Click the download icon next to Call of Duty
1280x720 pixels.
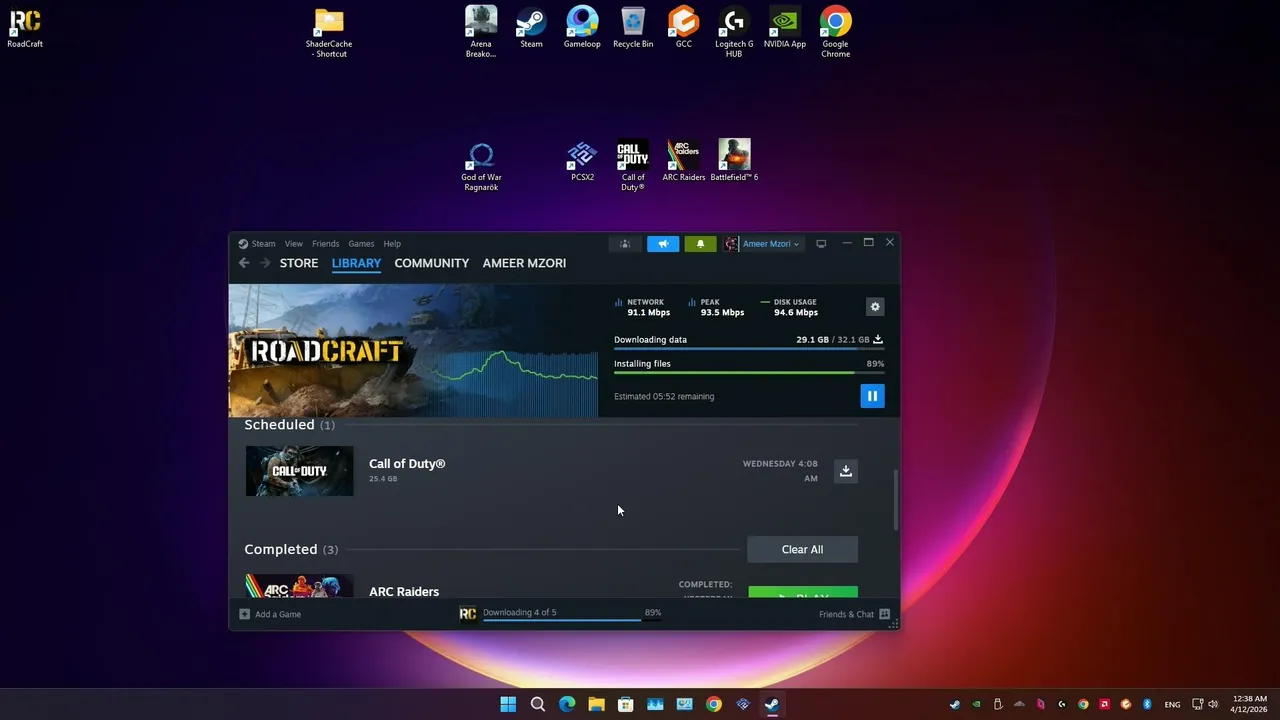coord(846,471)
